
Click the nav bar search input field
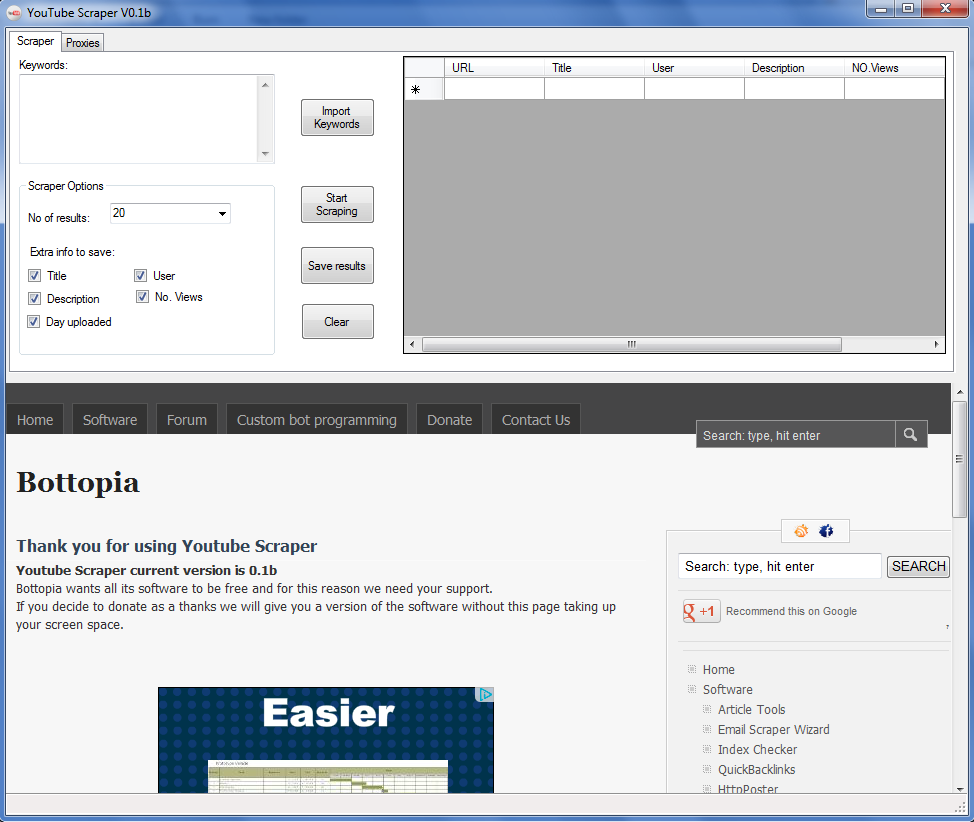[796, 435]
